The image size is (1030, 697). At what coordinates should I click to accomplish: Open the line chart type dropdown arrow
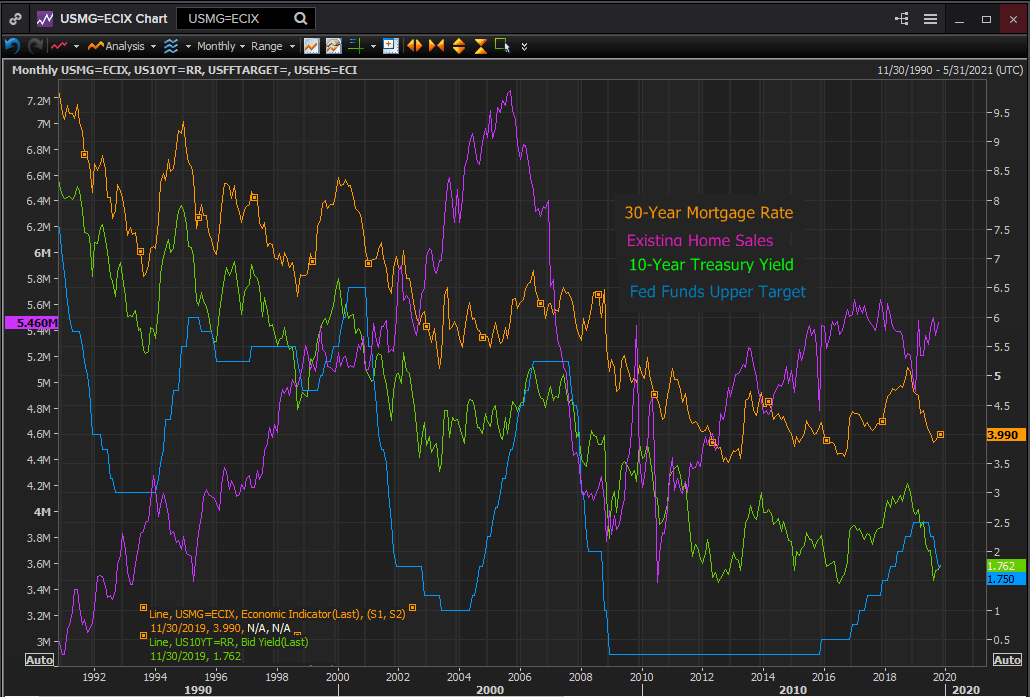(x=78, y=46)
